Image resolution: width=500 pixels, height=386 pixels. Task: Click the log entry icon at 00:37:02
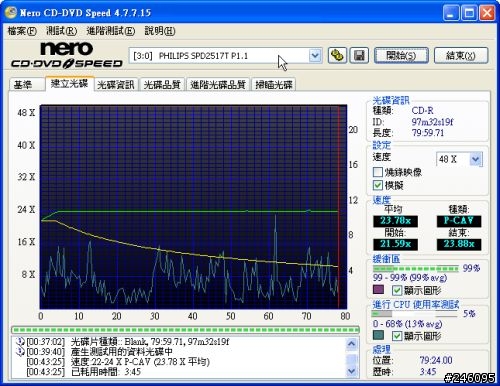point(21,341)
